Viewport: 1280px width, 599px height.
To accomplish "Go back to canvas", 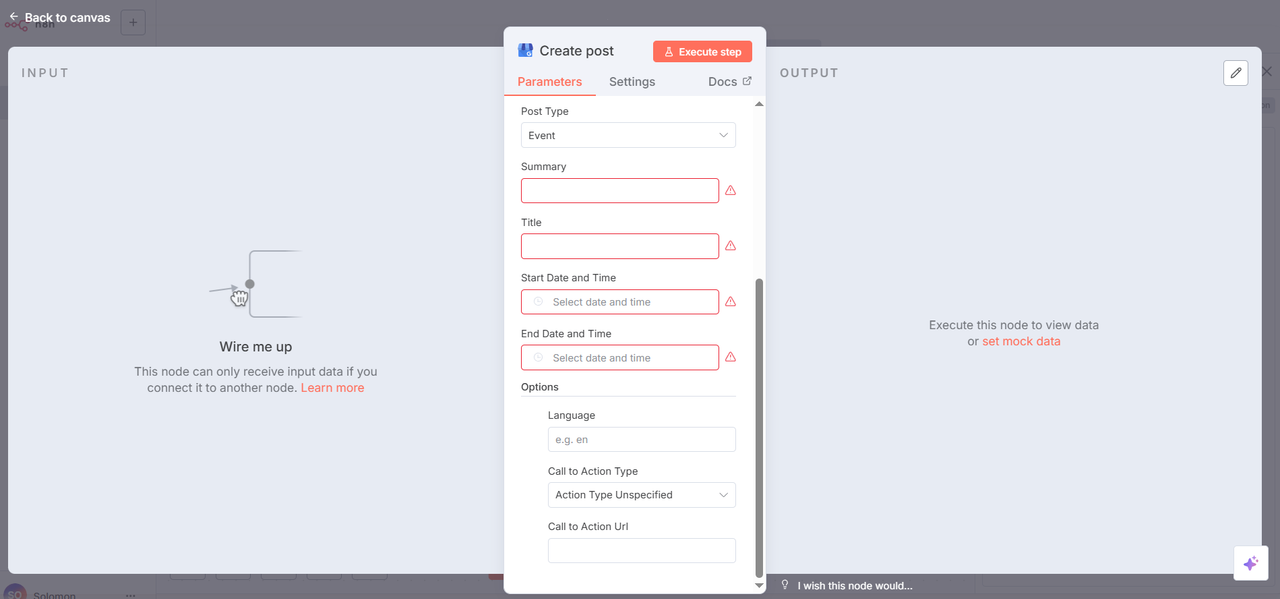I will 59,17.
